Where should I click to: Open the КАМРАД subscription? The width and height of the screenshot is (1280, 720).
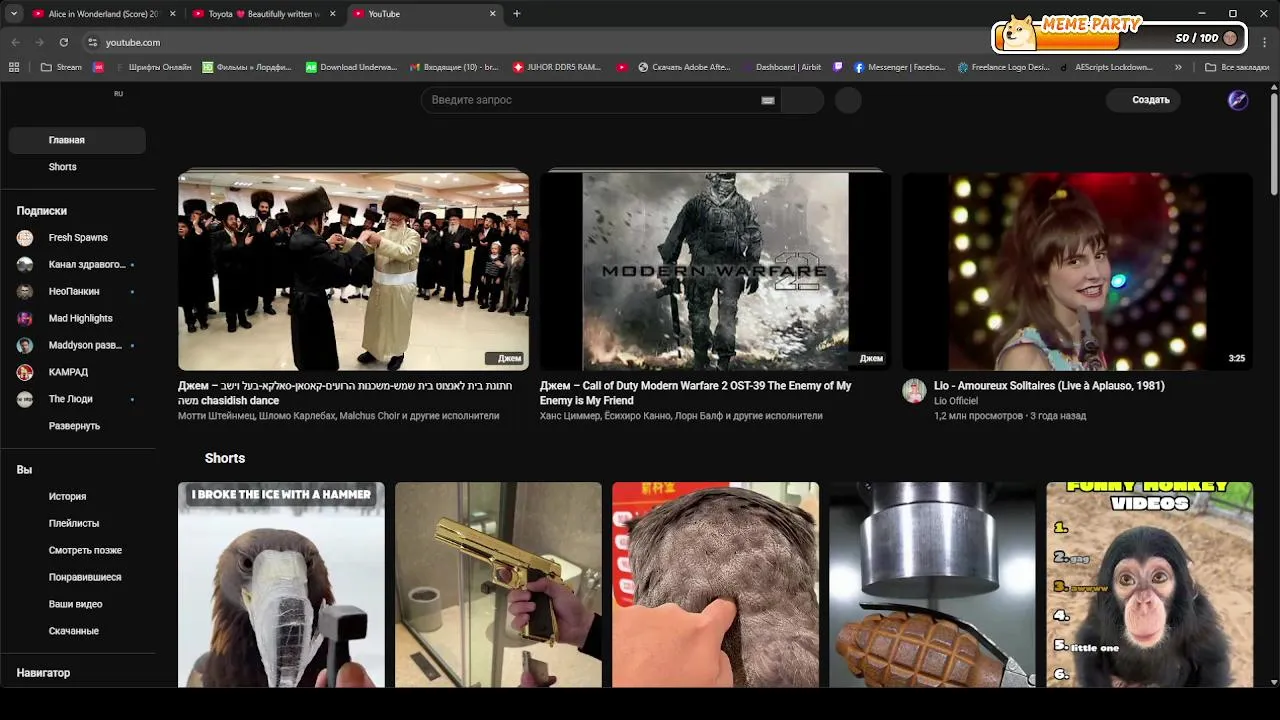coord(77,372)
